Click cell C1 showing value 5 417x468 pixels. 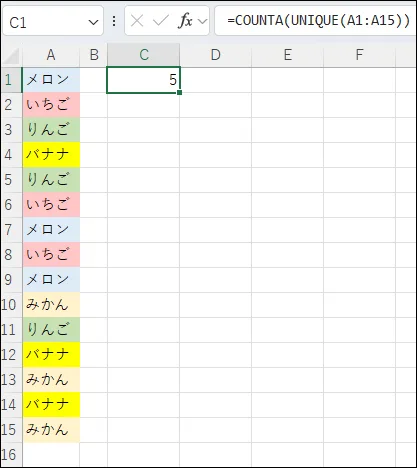tap(143, 80)
